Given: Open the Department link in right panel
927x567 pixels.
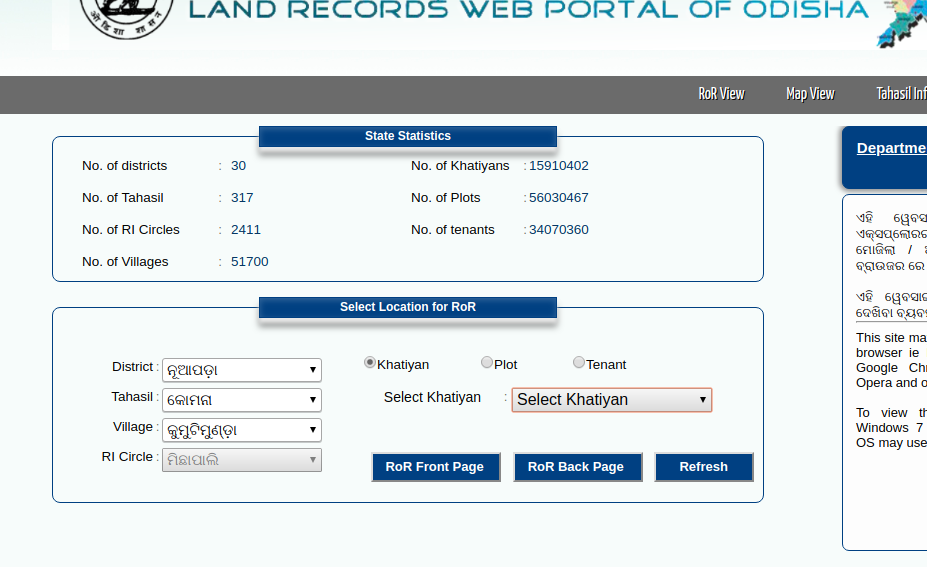Looking at the screenshot, I should tap(890, 148).
